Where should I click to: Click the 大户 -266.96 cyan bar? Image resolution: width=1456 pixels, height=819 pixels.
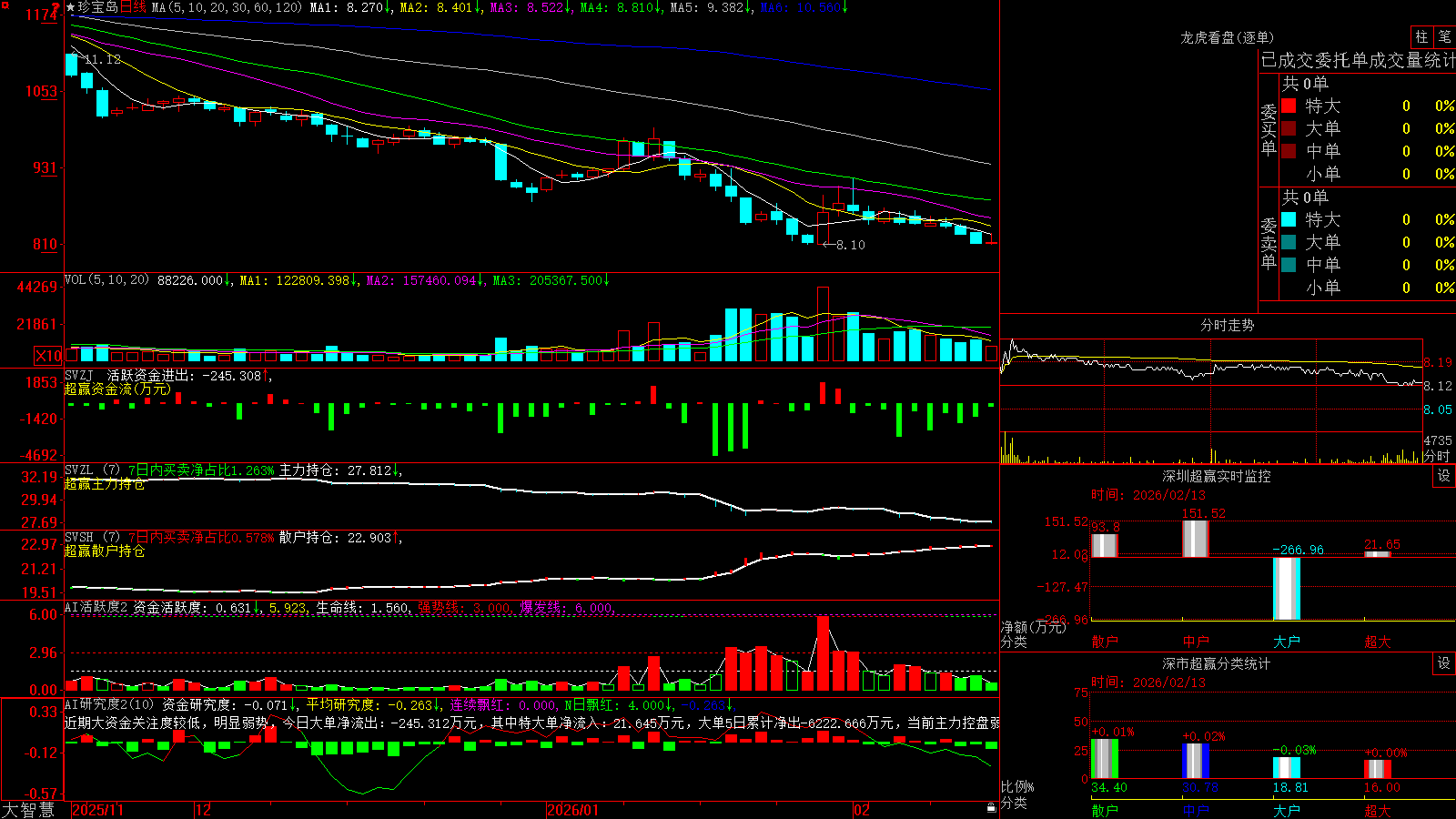click(x=1287, y=589)
